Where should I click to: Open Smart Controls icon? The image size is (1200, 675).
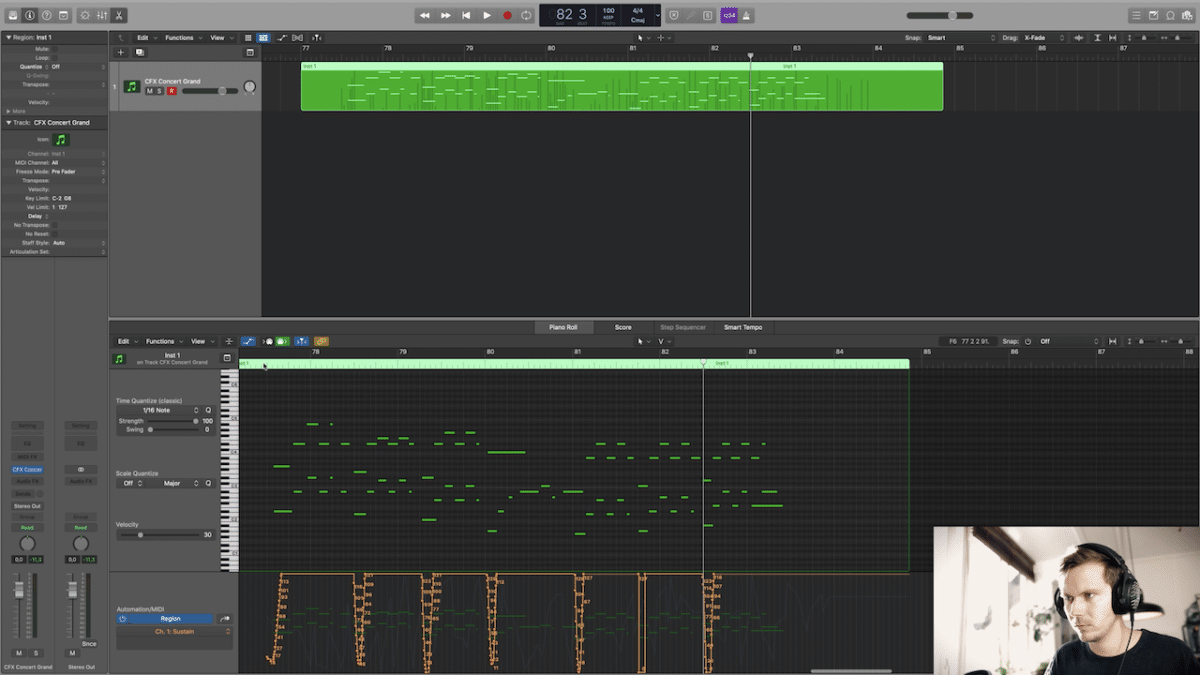point(85,14)
